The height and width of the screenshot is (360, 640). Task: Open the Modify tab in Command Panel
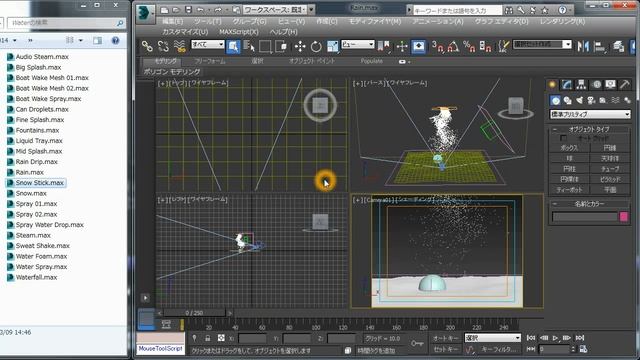(x=567, y=84)
